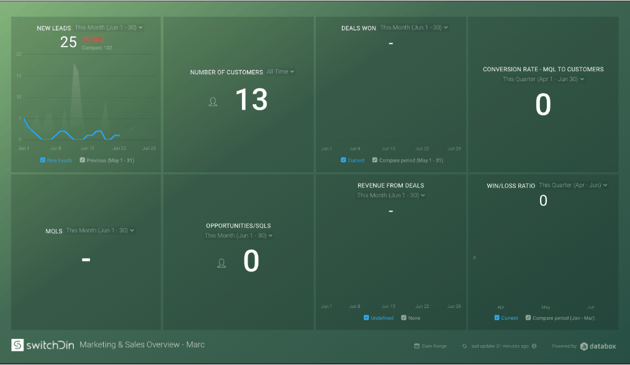Viewport: 630px width, 365px height.
Task: Open the New Leads date range dropdown
Action: 108,28
